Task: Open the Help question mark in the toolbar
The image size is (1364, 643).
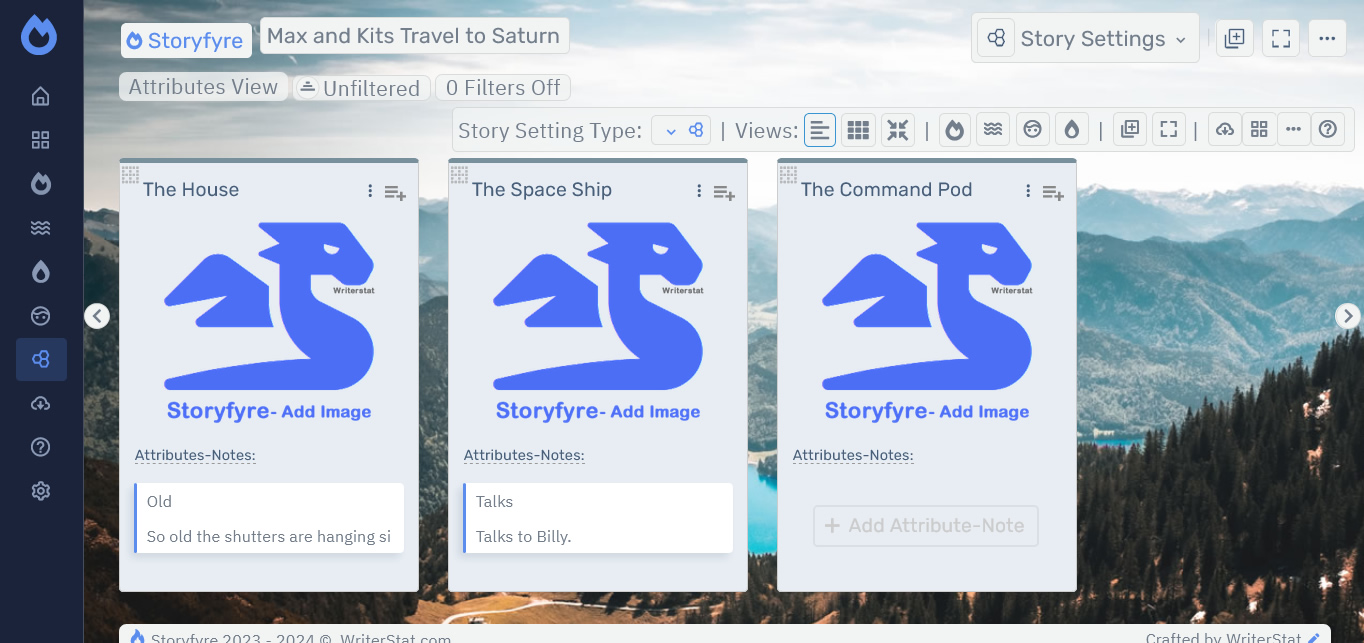Action: 1328,129
